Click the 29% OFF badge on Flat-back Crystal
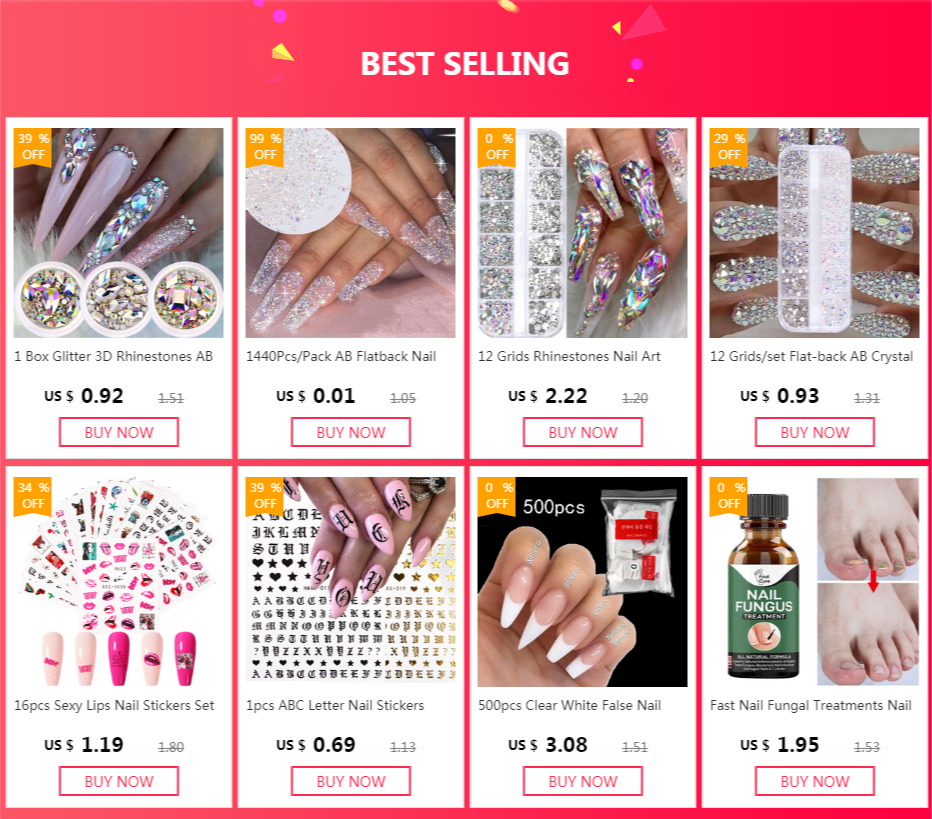Image resolution: width=932 pixels, height=819 pixels. coord(729,147)
